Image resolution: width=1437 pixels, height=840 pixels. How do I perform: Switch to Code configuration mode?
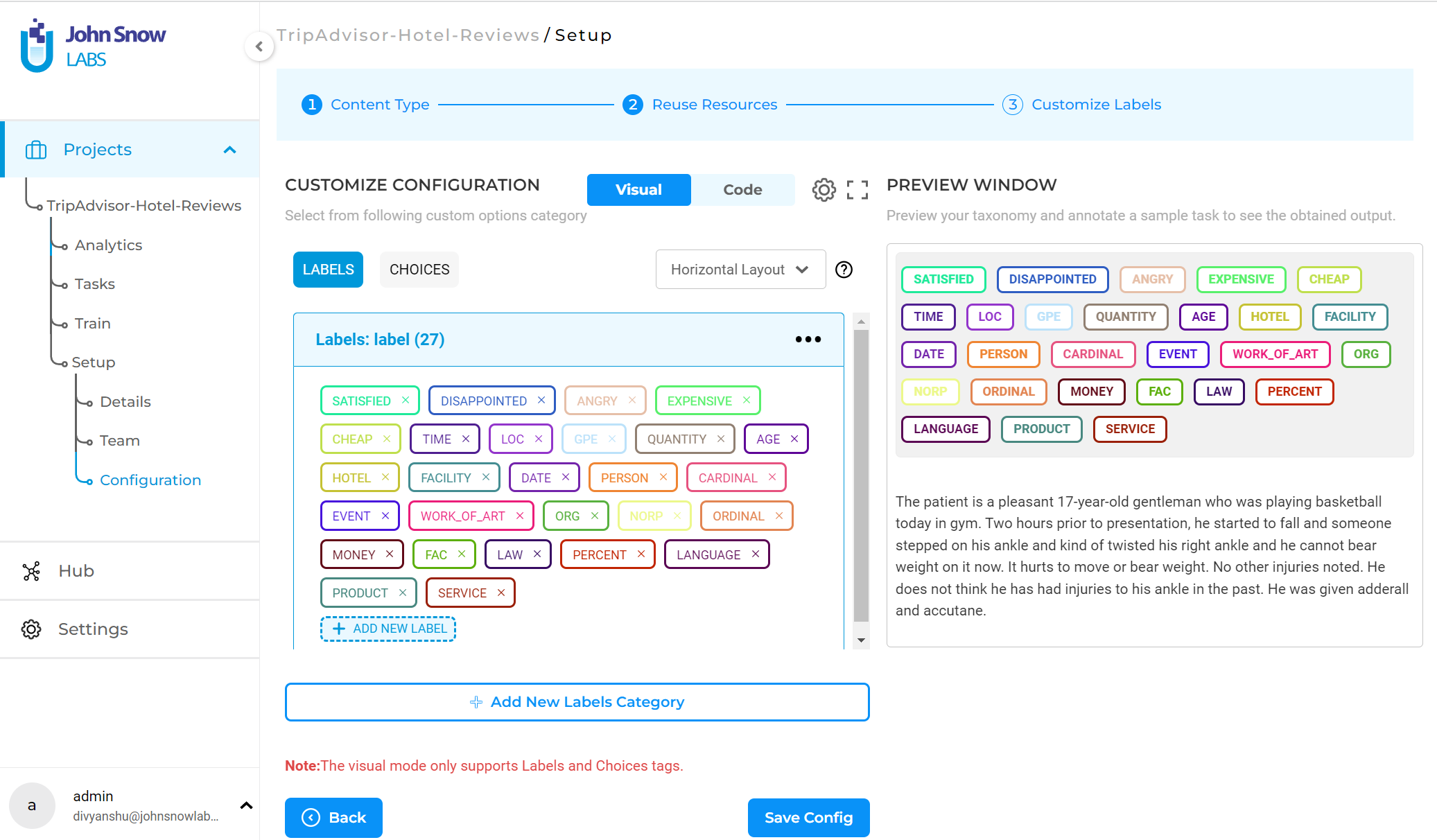pyautogui.click(x=742, y=190)
